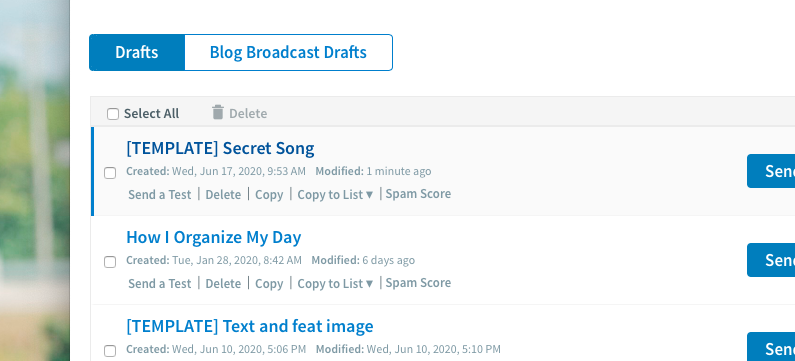Tick the How I Organize My Day checkbox
Image resolution: width=795 pixels, height=361 pixels.
(110, 262)
